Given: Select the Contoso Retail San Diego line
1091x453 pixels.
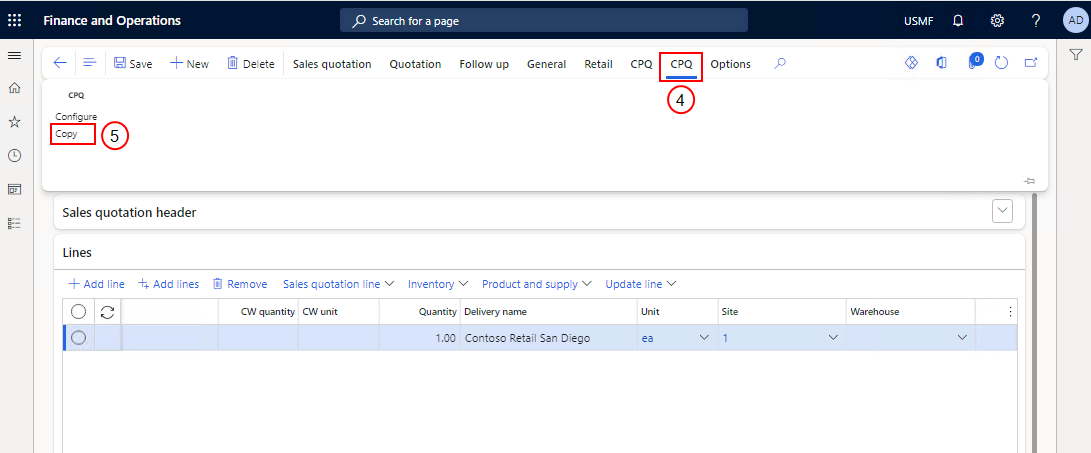Looking at the screenshot, I should click(79, 337).
